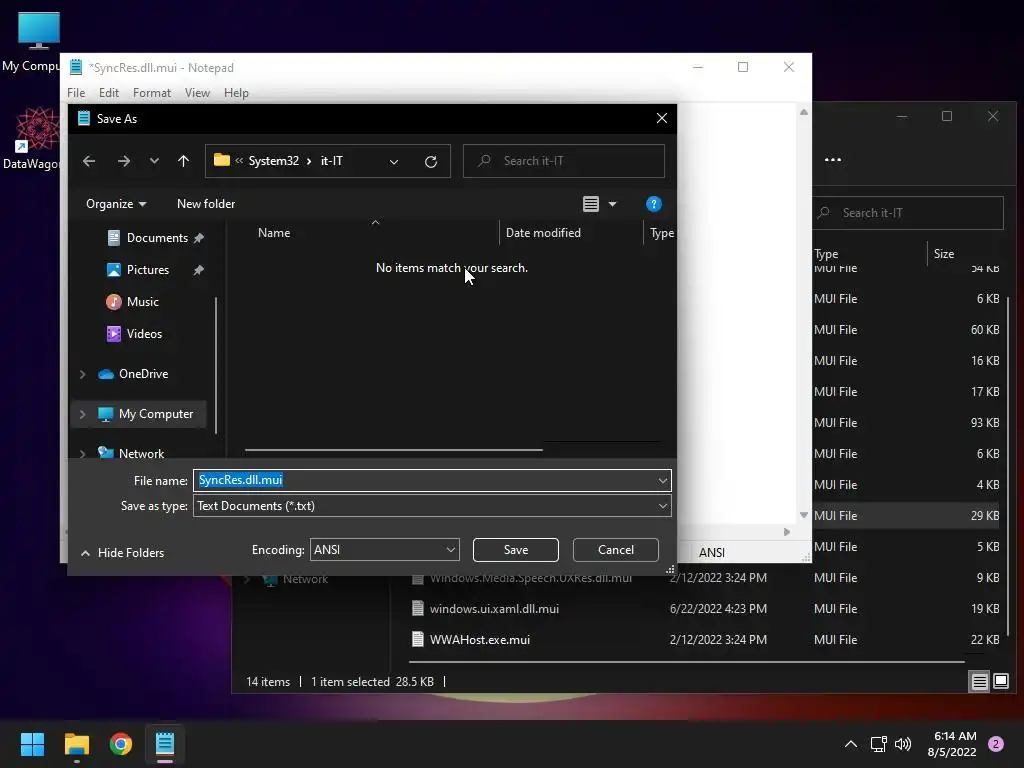Open notifications badge in taskbar
The width and height of the screenshot is (1024, 768).
pos(996,744)
